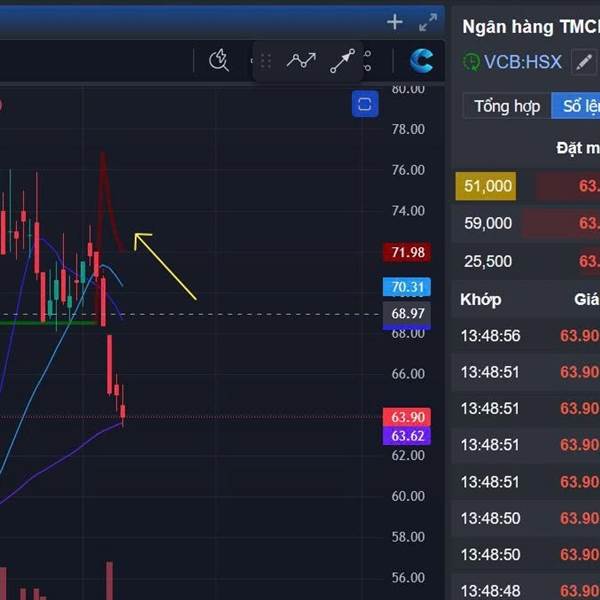
Task: Click the red 63.90 current price label
Action: [x=407, y=417]
